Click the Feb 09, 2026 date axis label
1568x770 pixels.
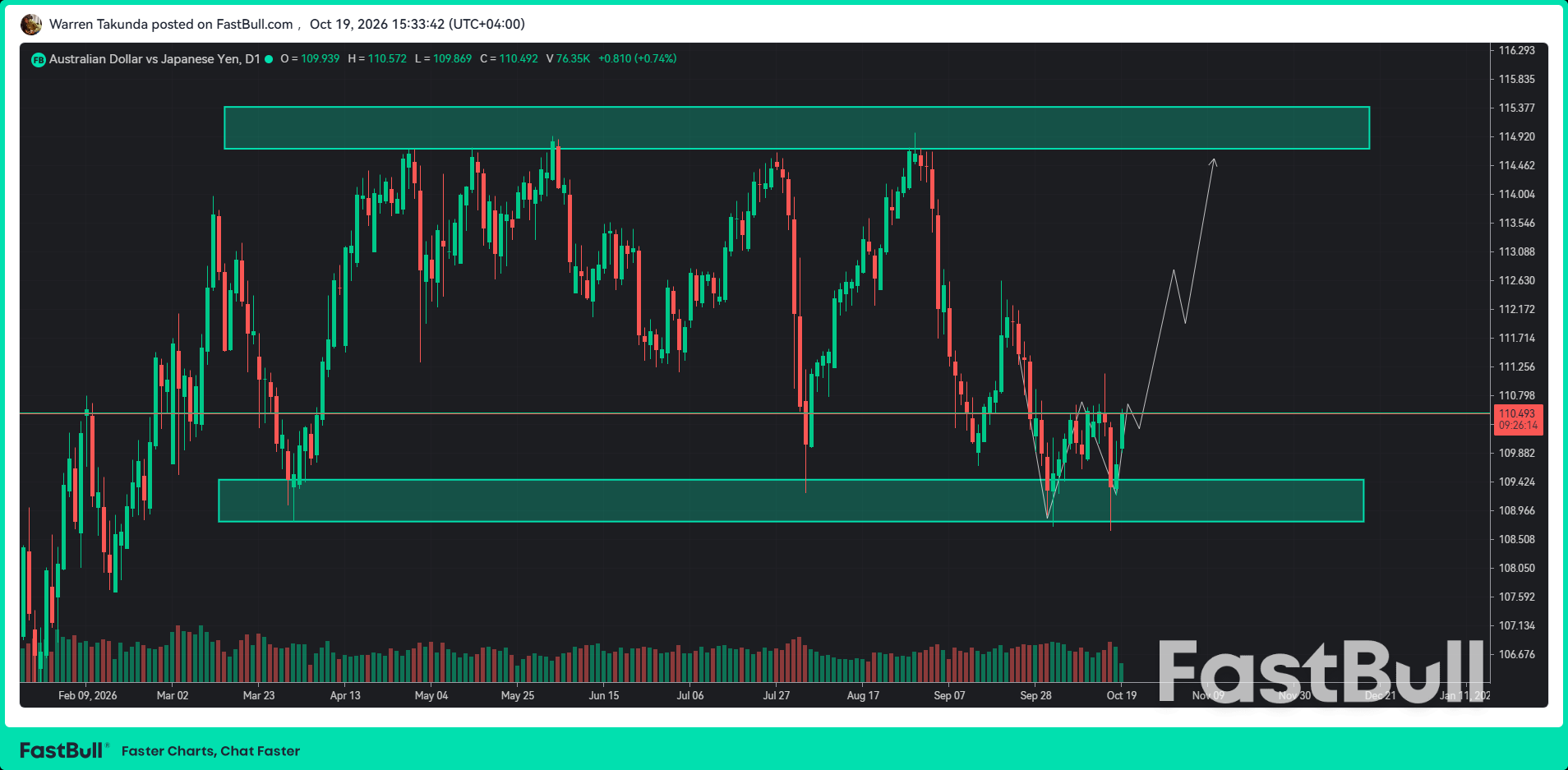tap(88, 695)
